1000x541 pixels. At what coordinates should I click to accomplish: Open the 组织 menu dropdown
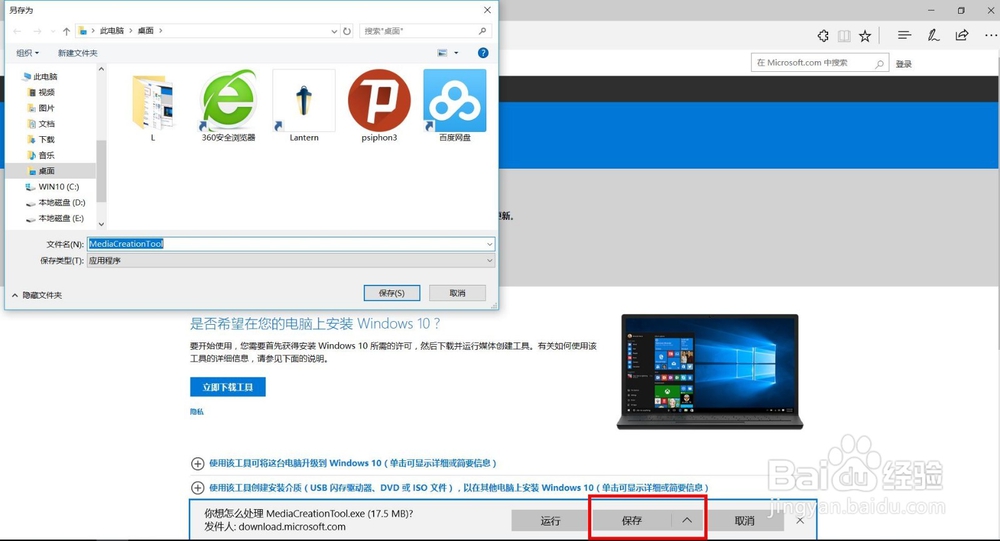point(27,53)
